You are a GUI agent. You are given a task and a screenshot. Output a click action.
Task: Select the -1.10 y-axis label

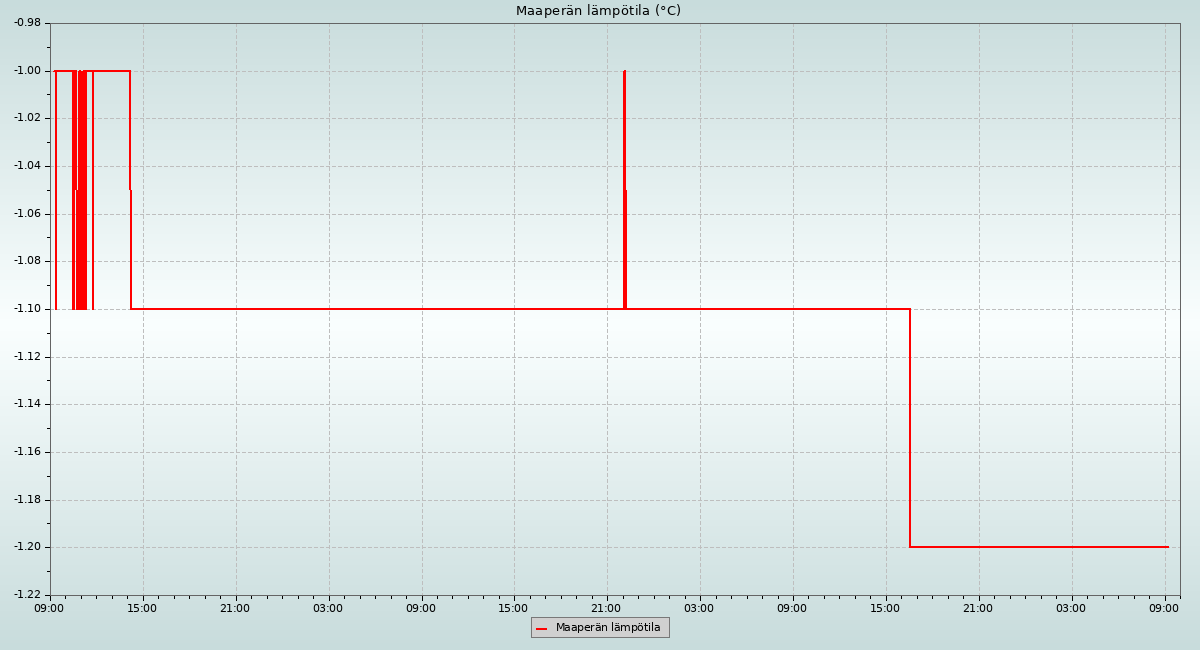(27, 309)
